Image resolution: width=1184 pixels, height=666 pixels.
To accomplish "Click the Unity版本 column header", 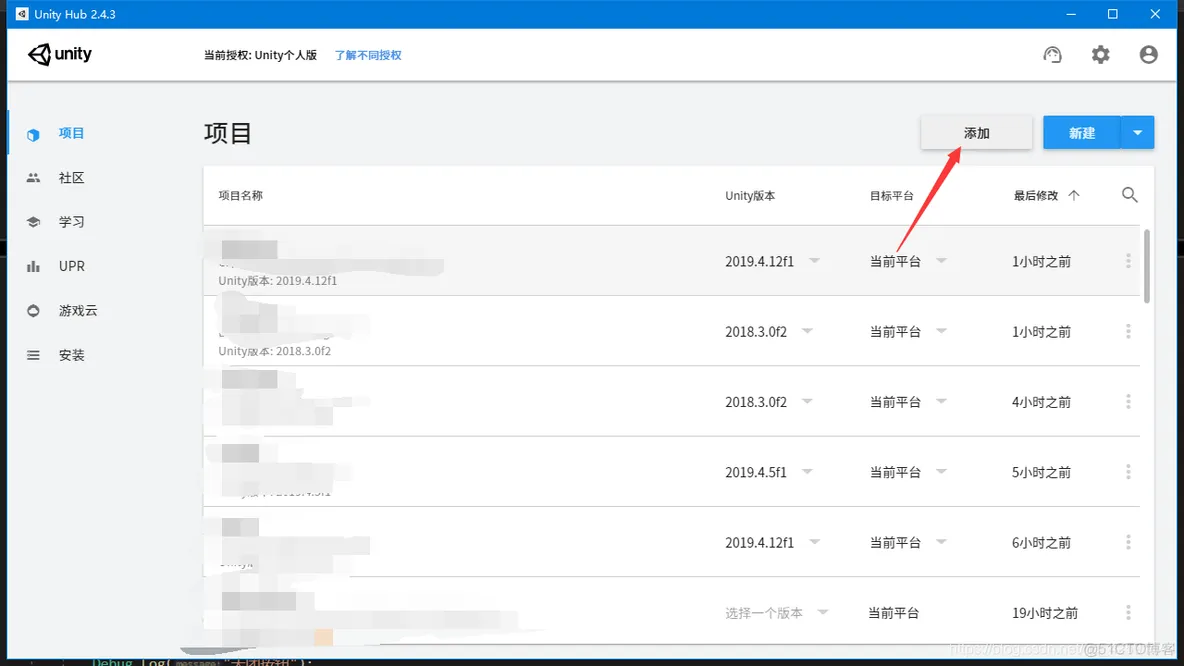I will 750,196.
